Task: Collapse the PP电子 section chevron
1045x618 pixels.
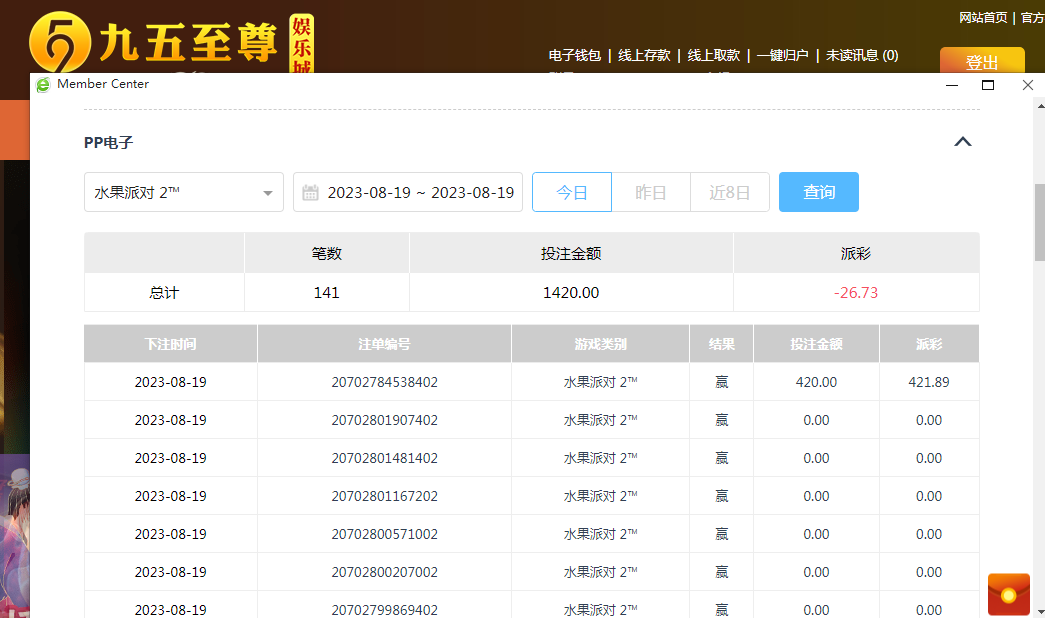Action: tap(962, 142)
